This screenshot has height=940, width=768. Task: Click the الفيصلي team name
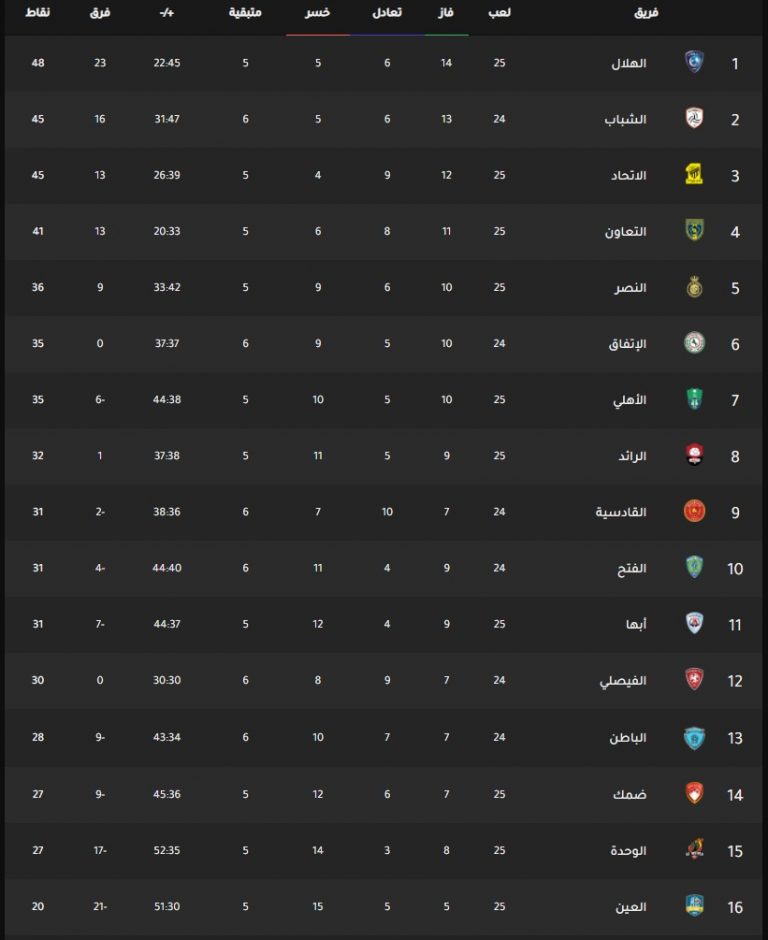623,681
